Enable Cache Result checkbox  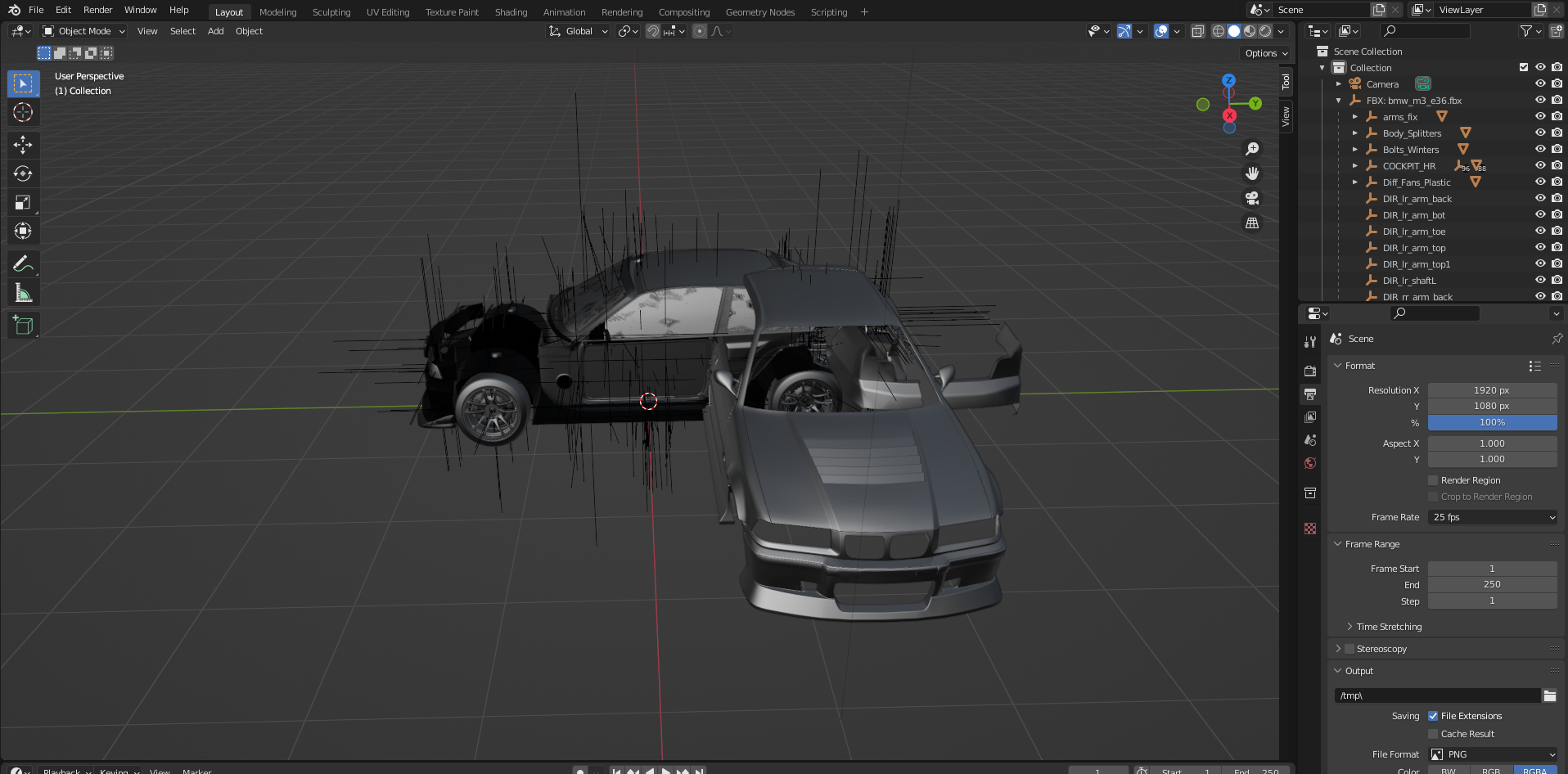point(1433,734)
